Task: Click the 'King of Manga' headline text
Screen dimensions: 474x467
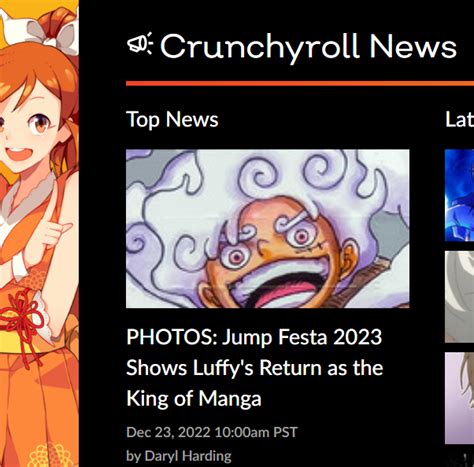Action: (194, 399)
